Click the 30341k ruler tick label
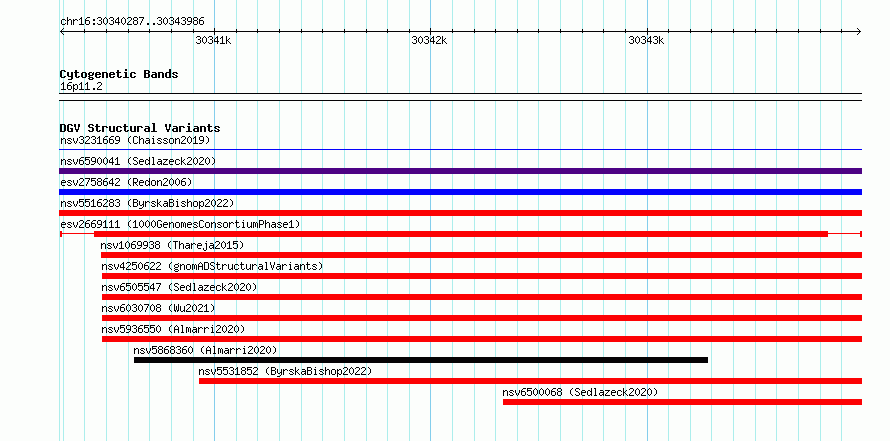This screenshot has width=890, height=441. click(213, 40)
